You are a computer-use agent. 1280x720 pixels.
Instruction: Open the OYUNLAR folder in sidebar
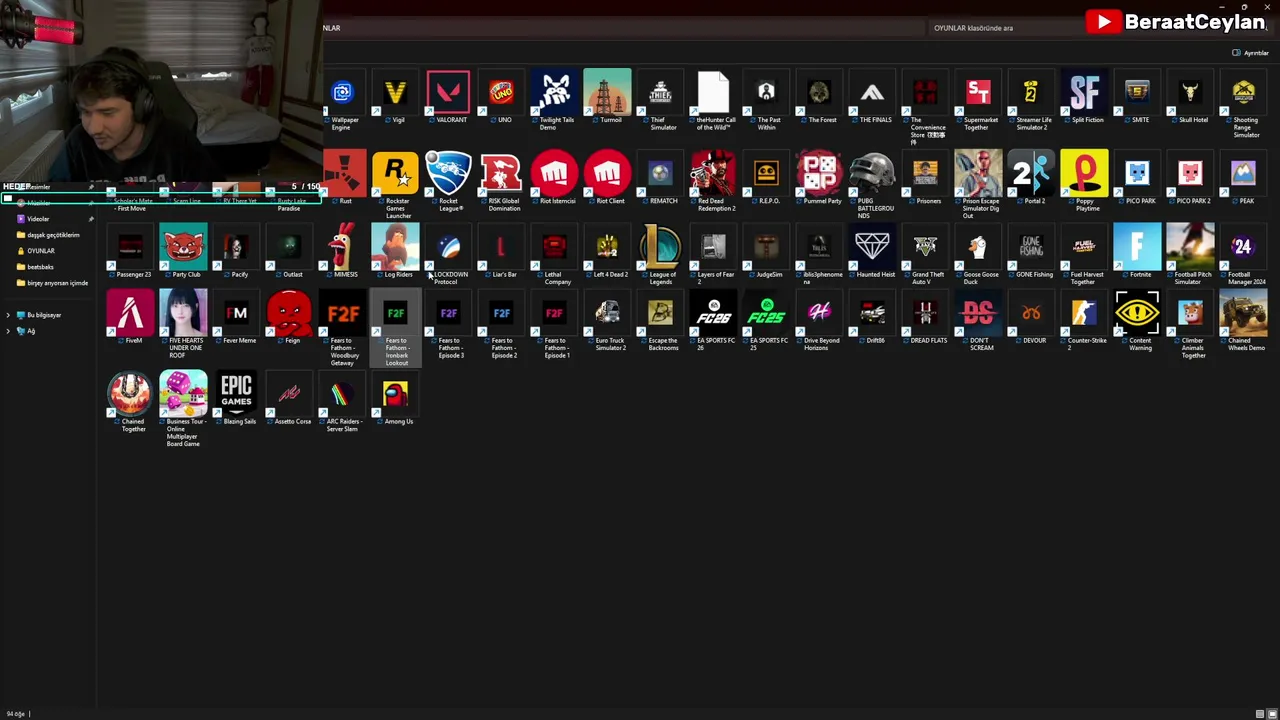pos(41,251)
